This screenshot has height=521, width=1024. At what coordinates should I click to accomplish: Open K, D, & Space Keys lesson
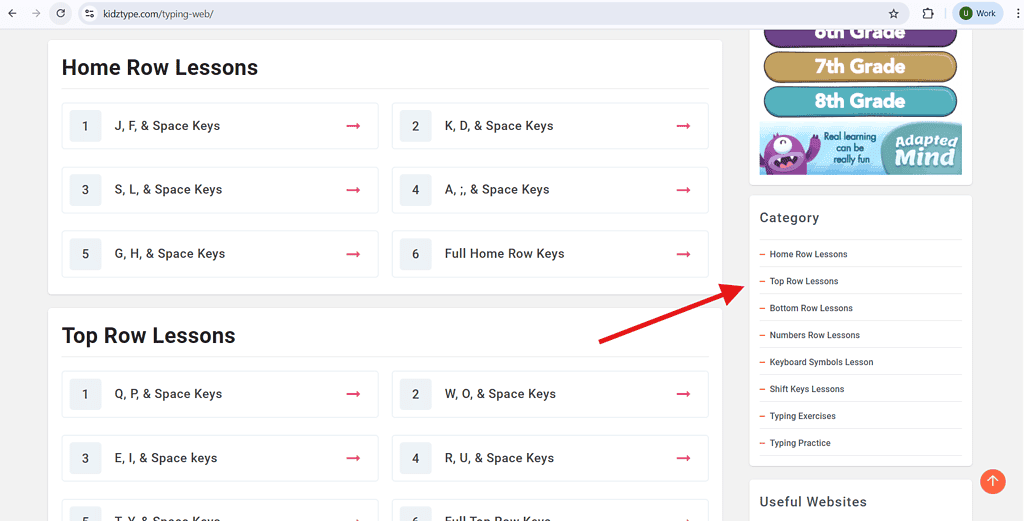point(550,126)
